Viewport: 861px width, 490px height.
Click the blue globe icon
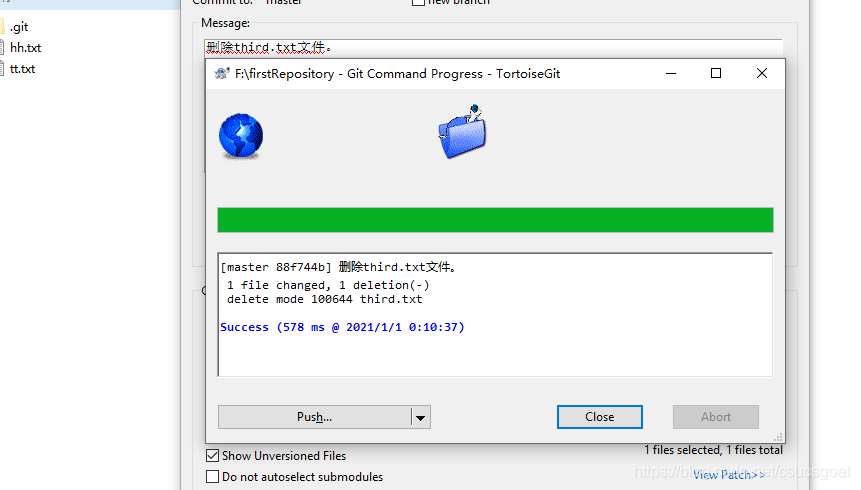(241, 136)
